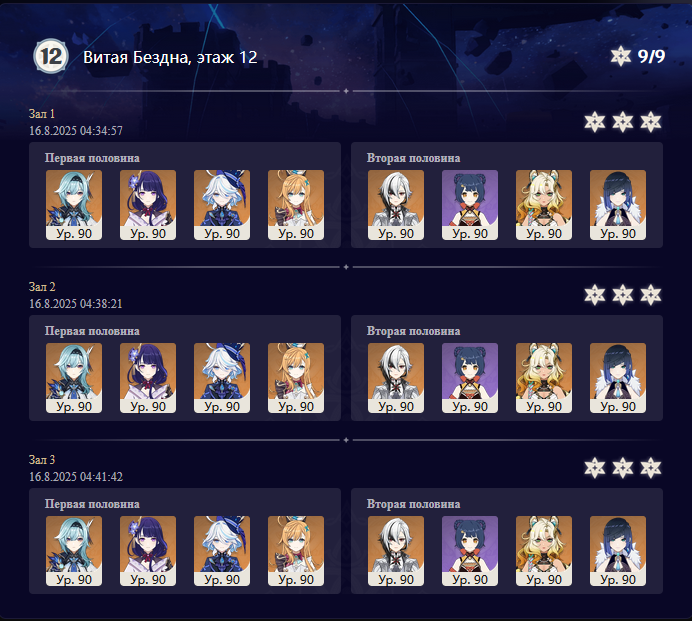This screenshot has width=692, height=621.
Task: Click the Зал 2 heading label
Action: coord(42,287)
